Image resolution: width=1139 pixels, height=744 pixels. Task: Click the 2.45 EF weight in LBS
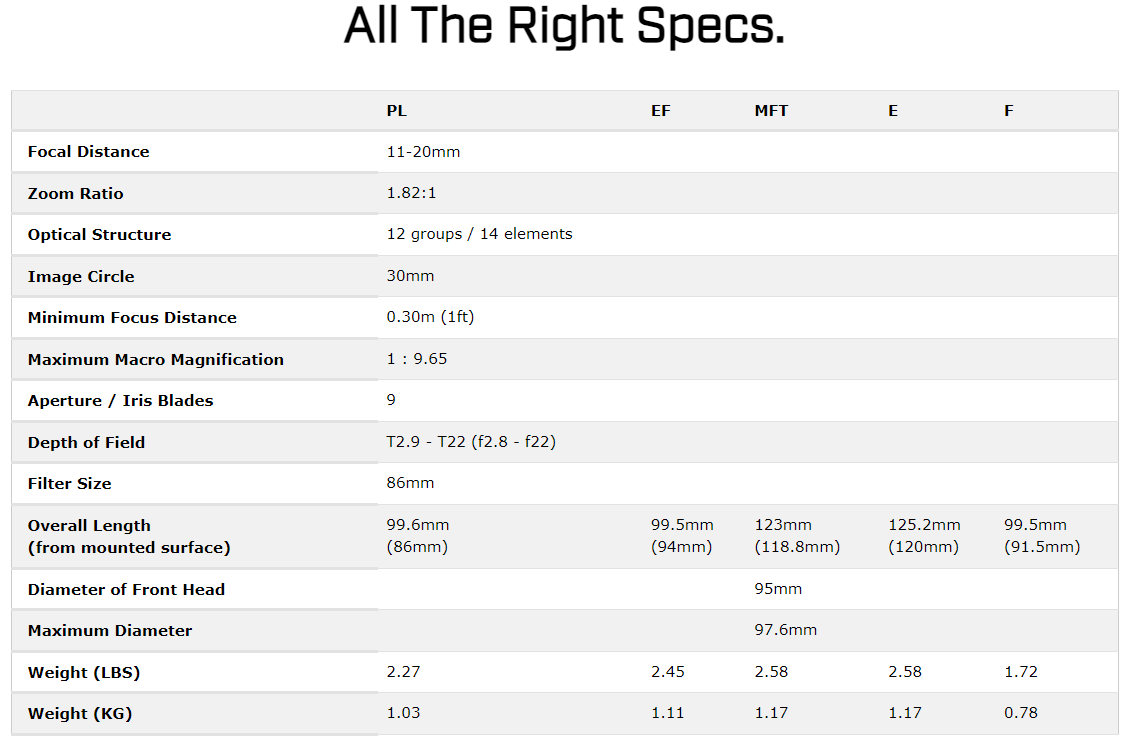point(667,672)
